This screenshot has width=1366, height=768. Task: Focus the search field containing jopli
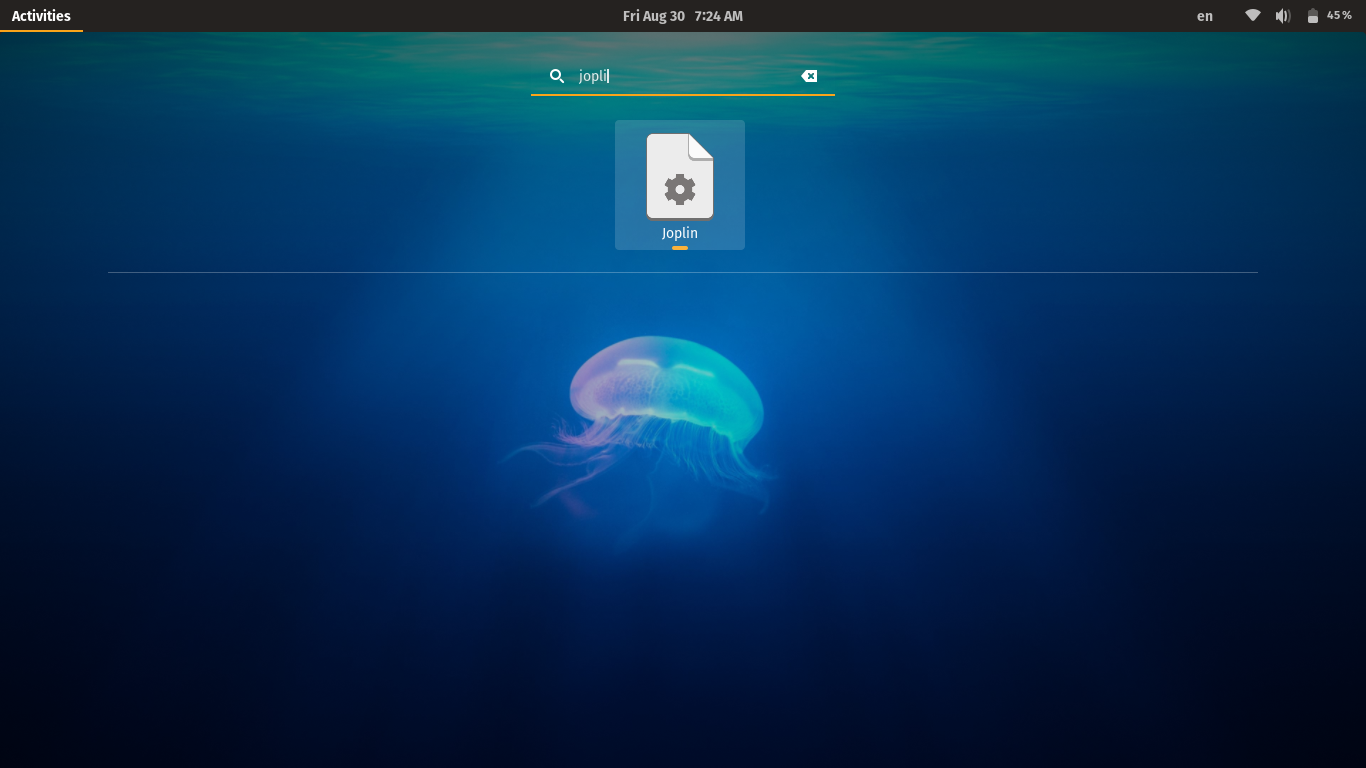point(683,76)
